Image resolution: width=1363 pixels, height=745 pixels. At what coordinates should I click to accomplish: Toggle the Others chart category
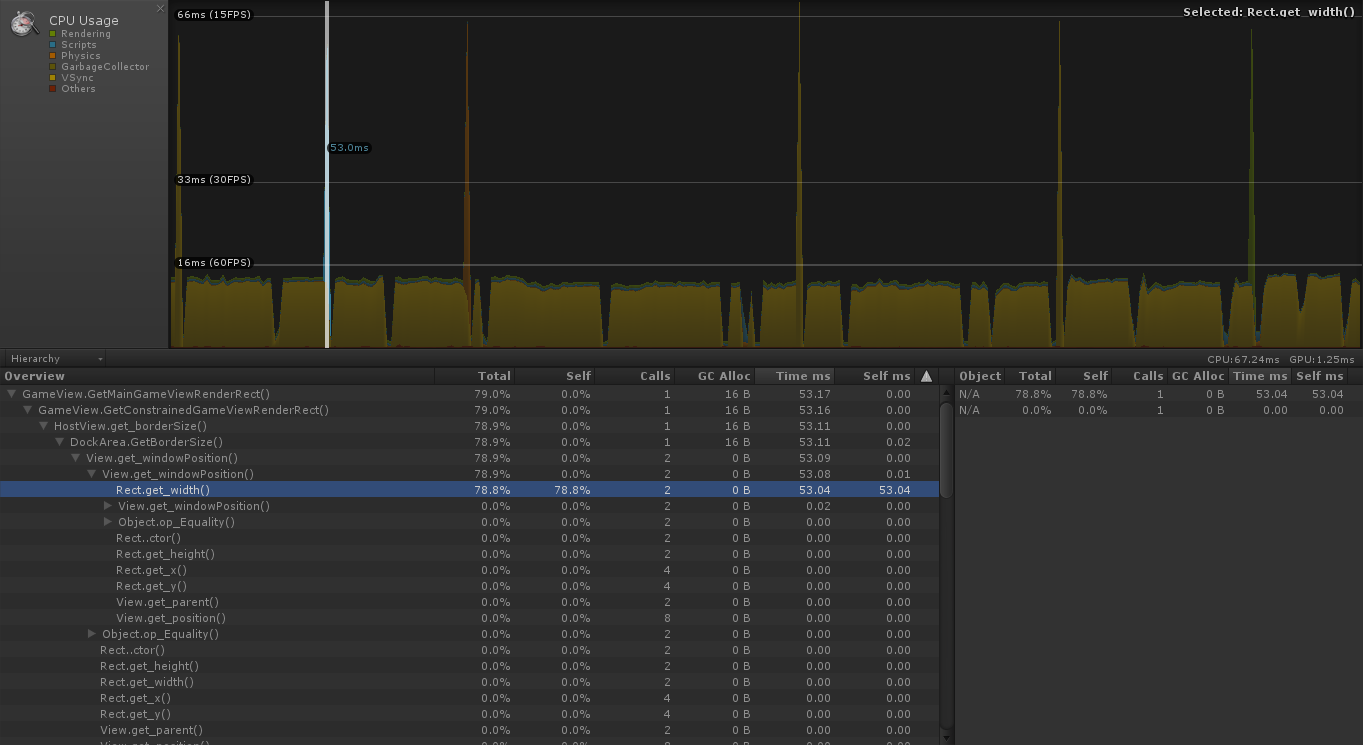tap(52, 89)
